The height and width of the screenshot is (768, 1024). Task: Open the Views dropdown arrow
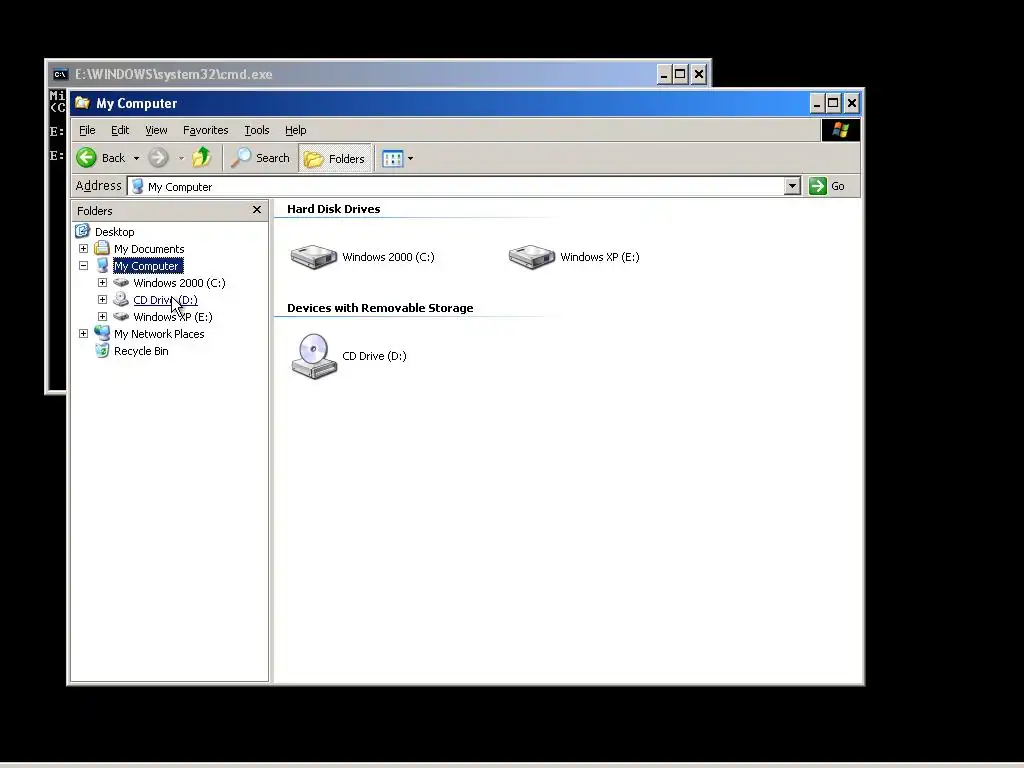(x=410, y=158)
